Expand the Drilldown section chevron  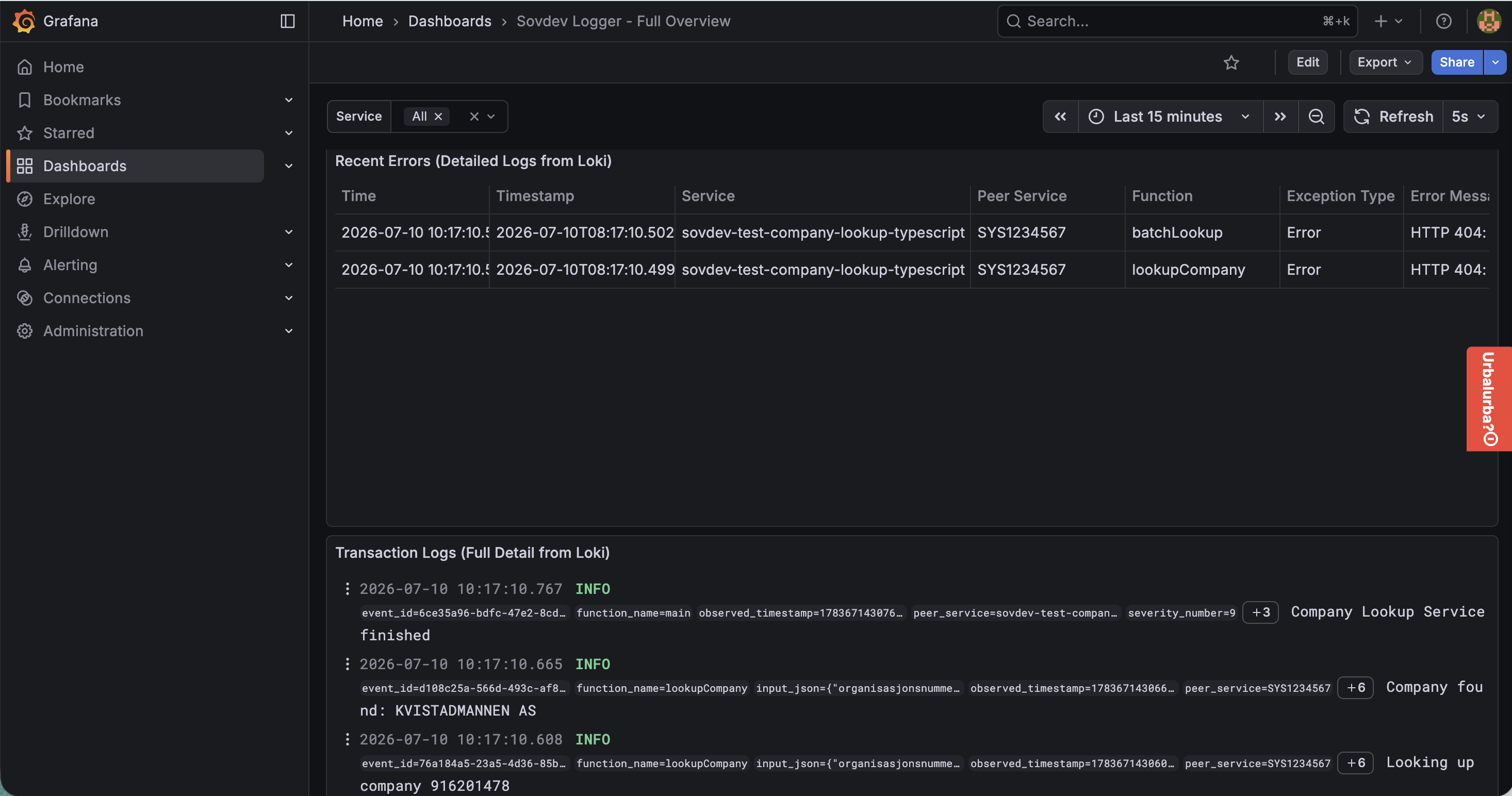pos(289,231)
